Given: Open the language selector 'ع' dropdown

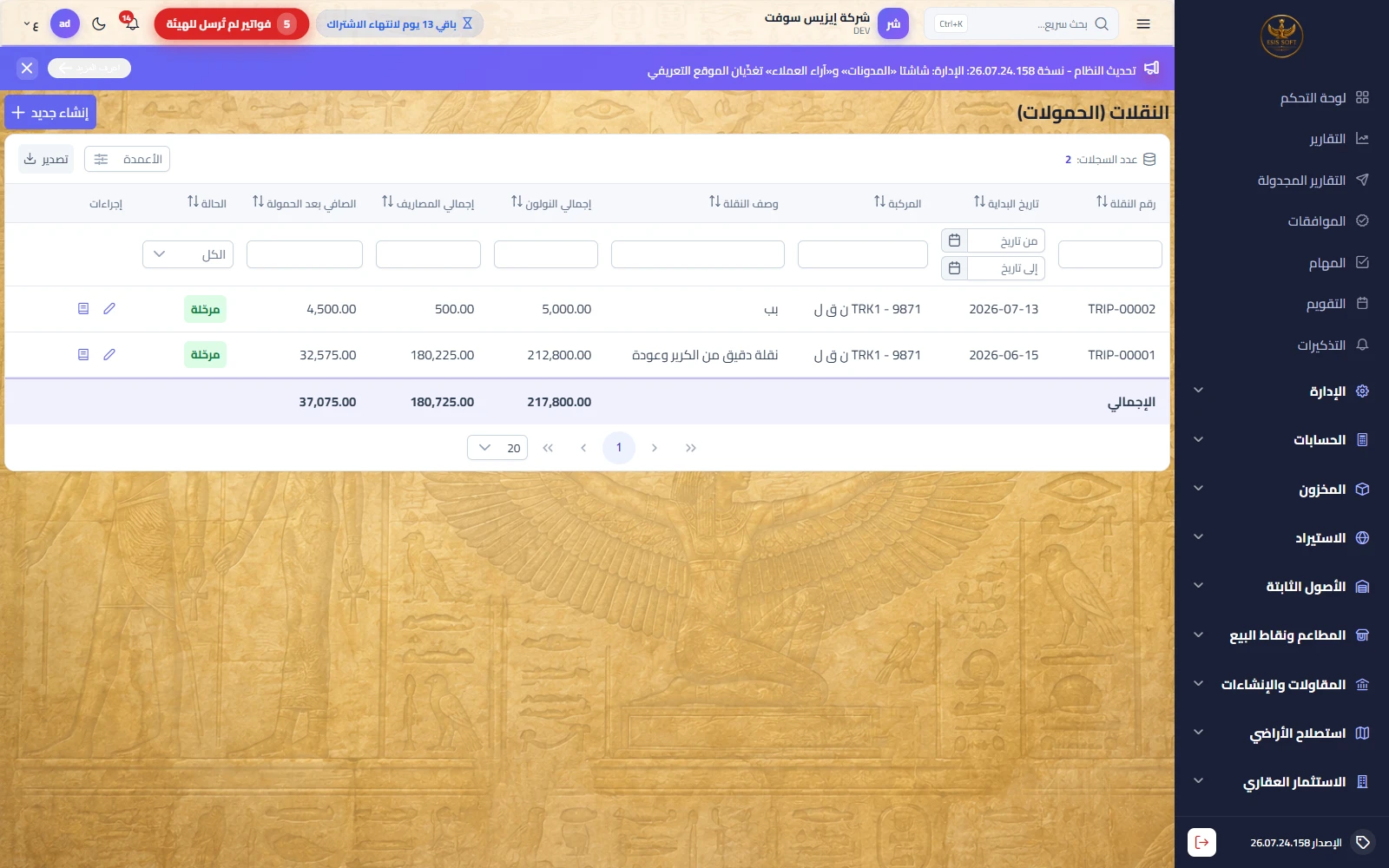Looking at the screenshot, I should 31,25.
